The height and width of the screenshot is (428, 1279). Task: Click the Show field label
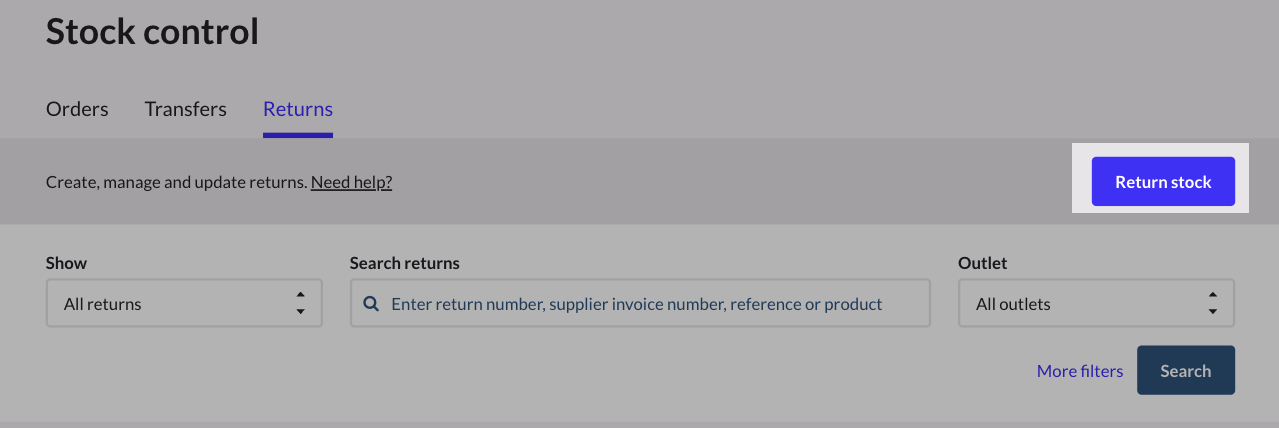point(66,263)
